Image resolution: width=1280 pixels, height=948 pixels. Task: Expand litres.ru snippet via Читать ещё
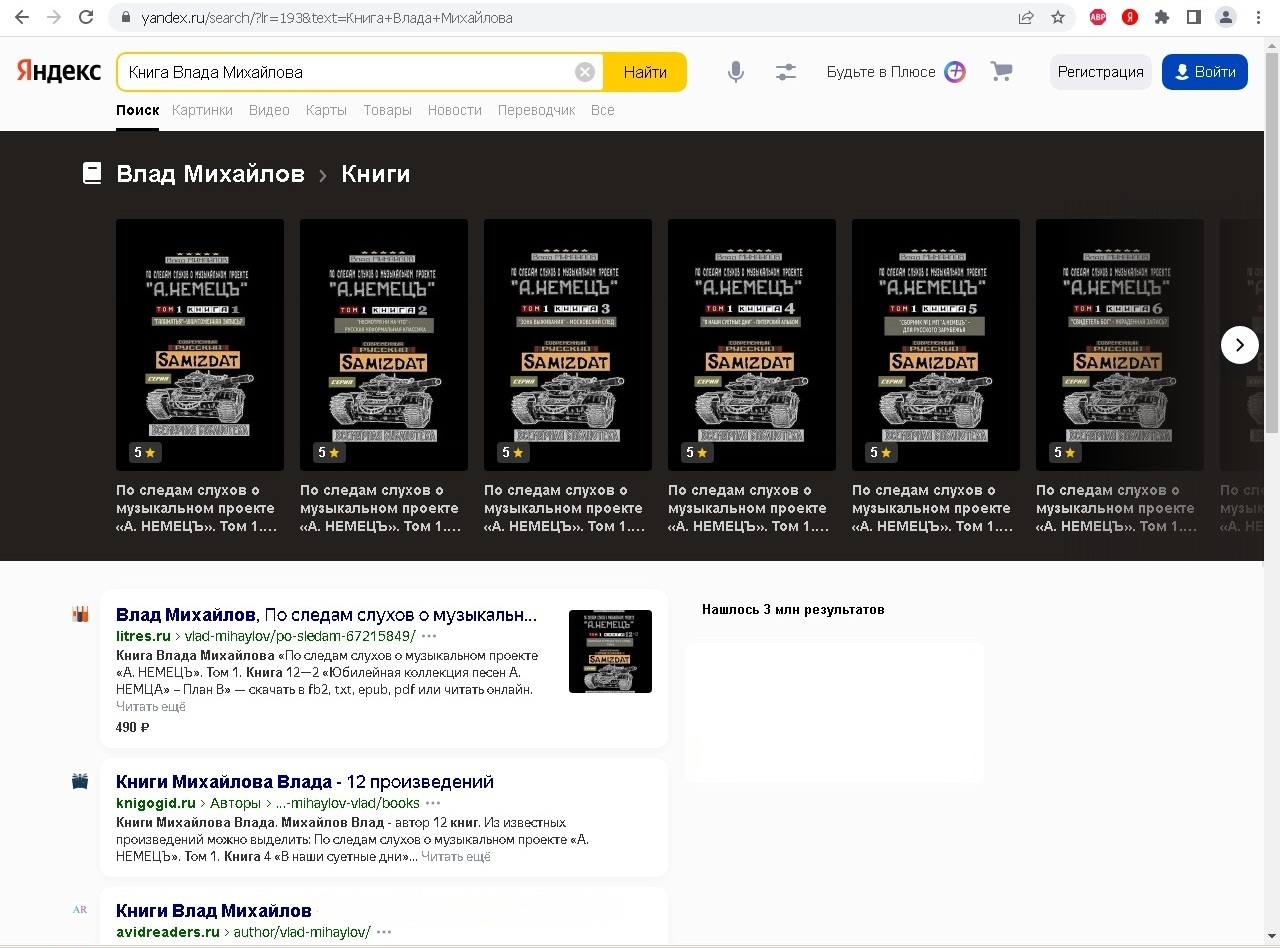pyautogui.click(x=151, y=707)
